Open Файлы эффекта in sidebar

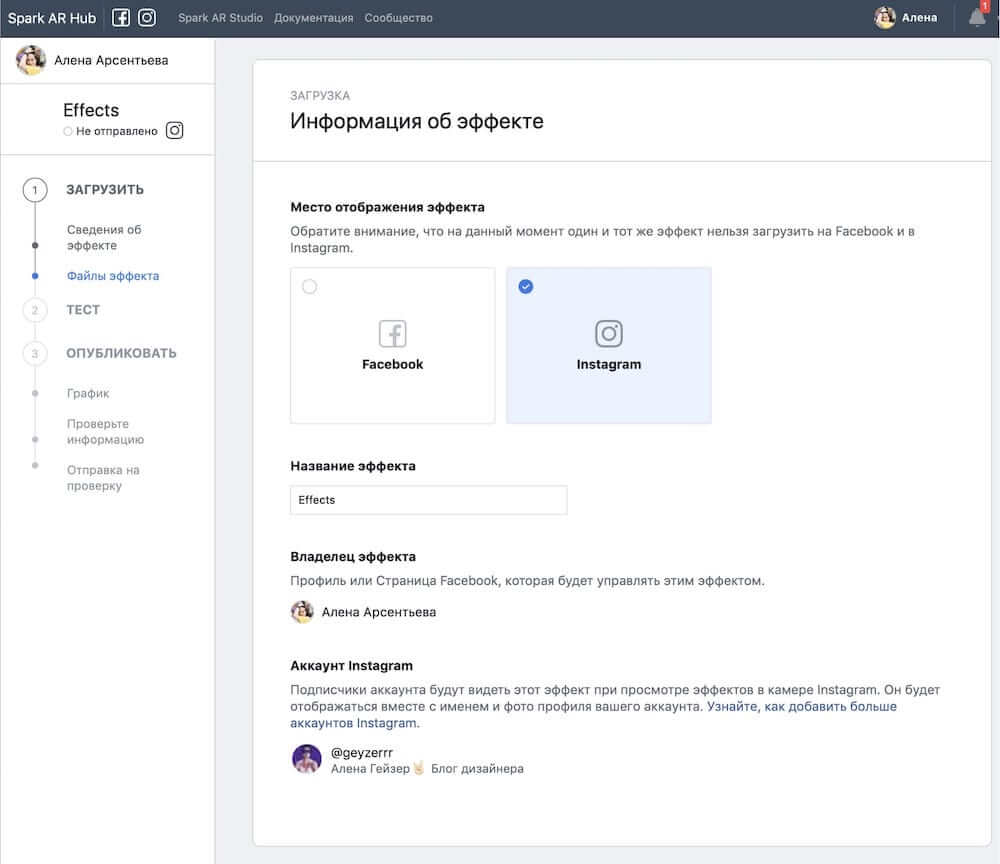pyautogui.click(x=113, y=276)
